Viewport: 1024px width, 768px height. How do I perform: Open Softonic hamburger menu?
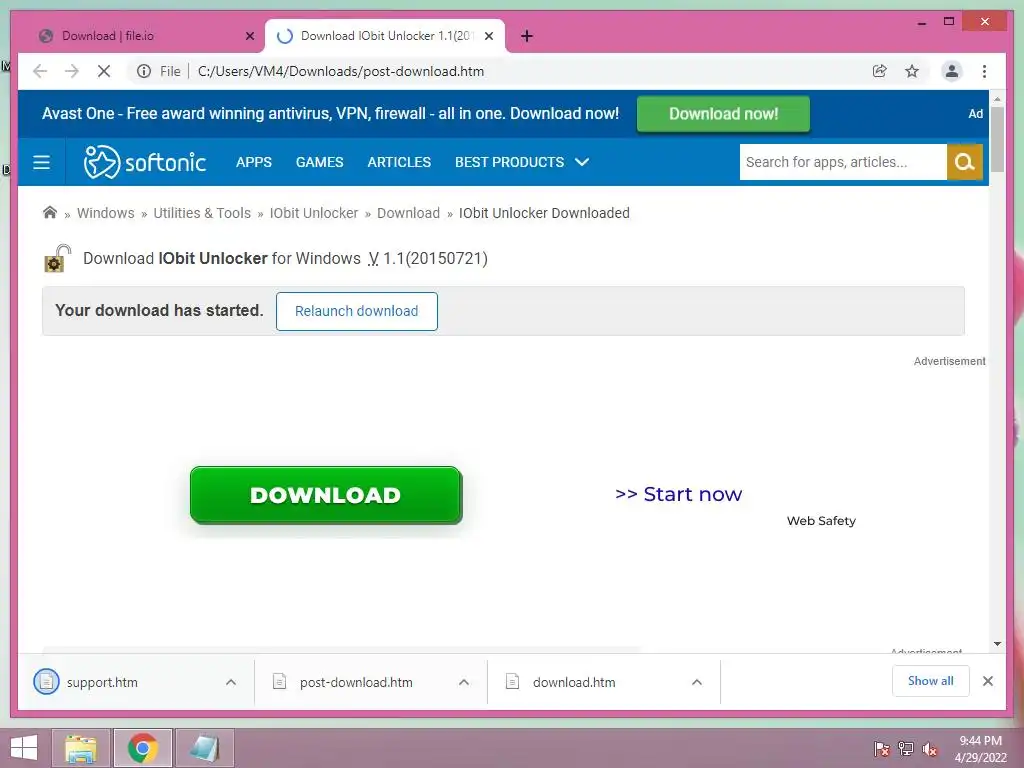tap(42, 162)
